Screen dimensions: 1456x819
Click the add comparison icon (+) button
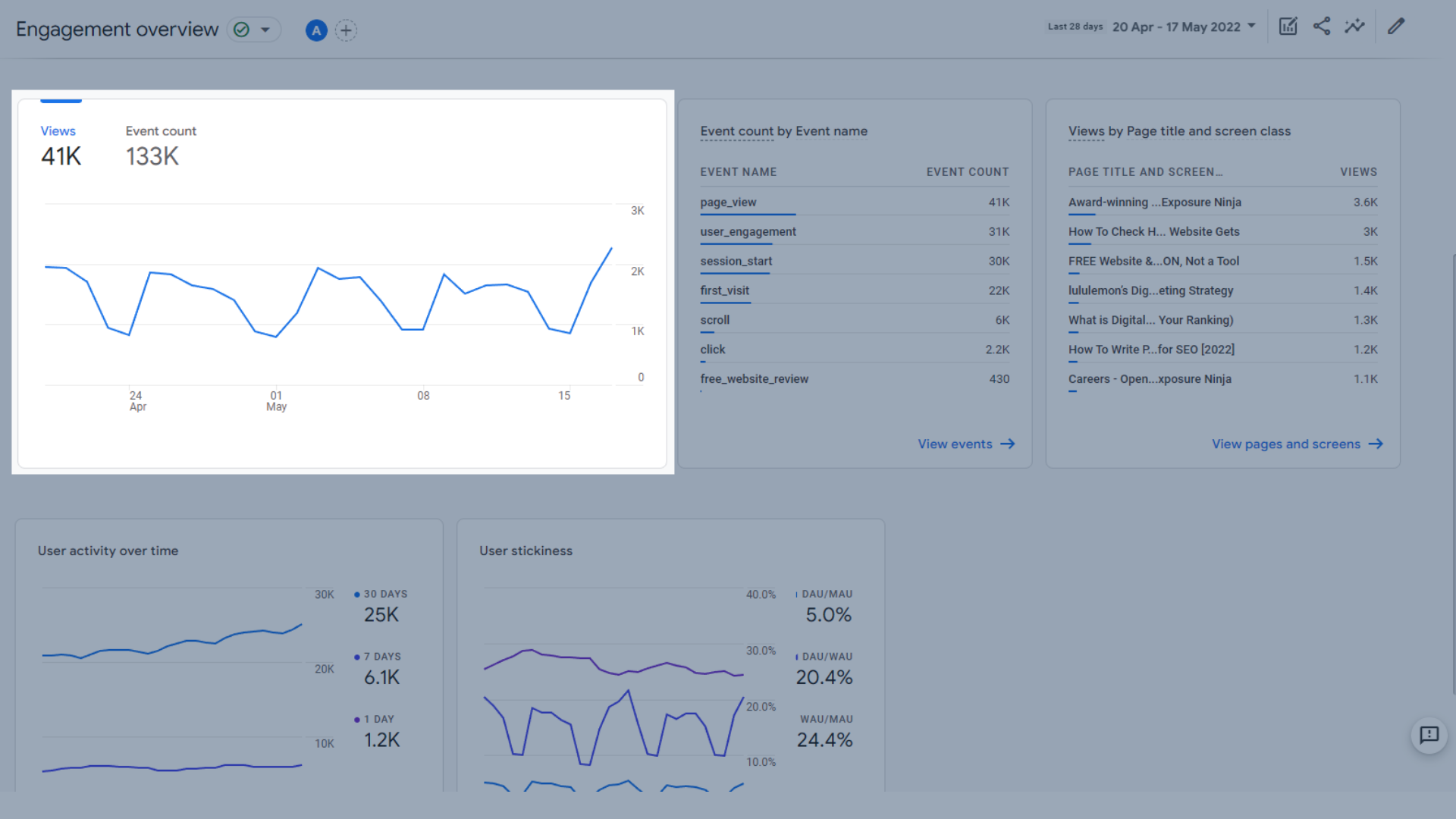pyautogui.click(x=345, y=29)
